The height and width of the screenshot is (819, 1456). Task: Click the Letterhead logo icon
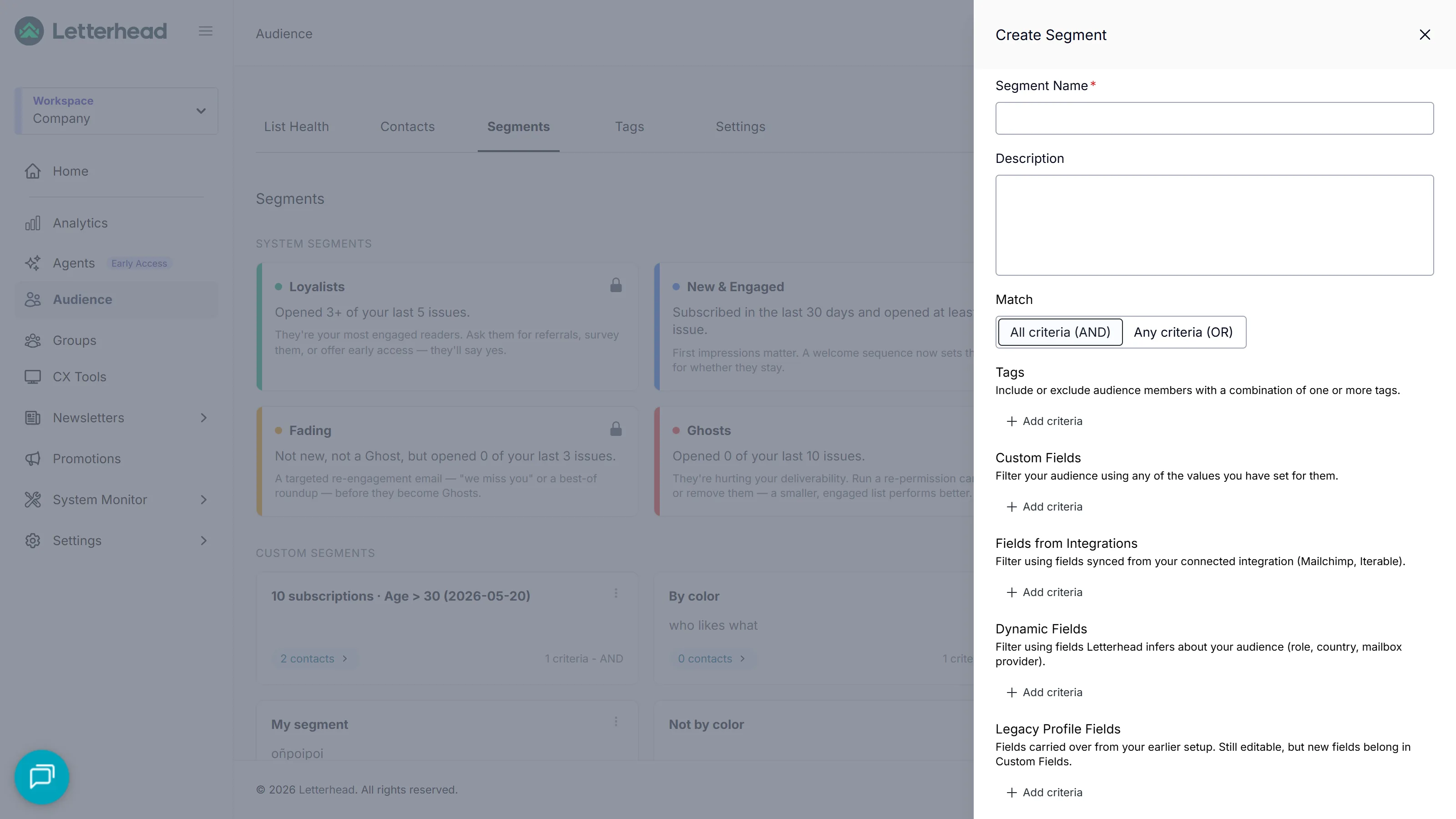30,31
